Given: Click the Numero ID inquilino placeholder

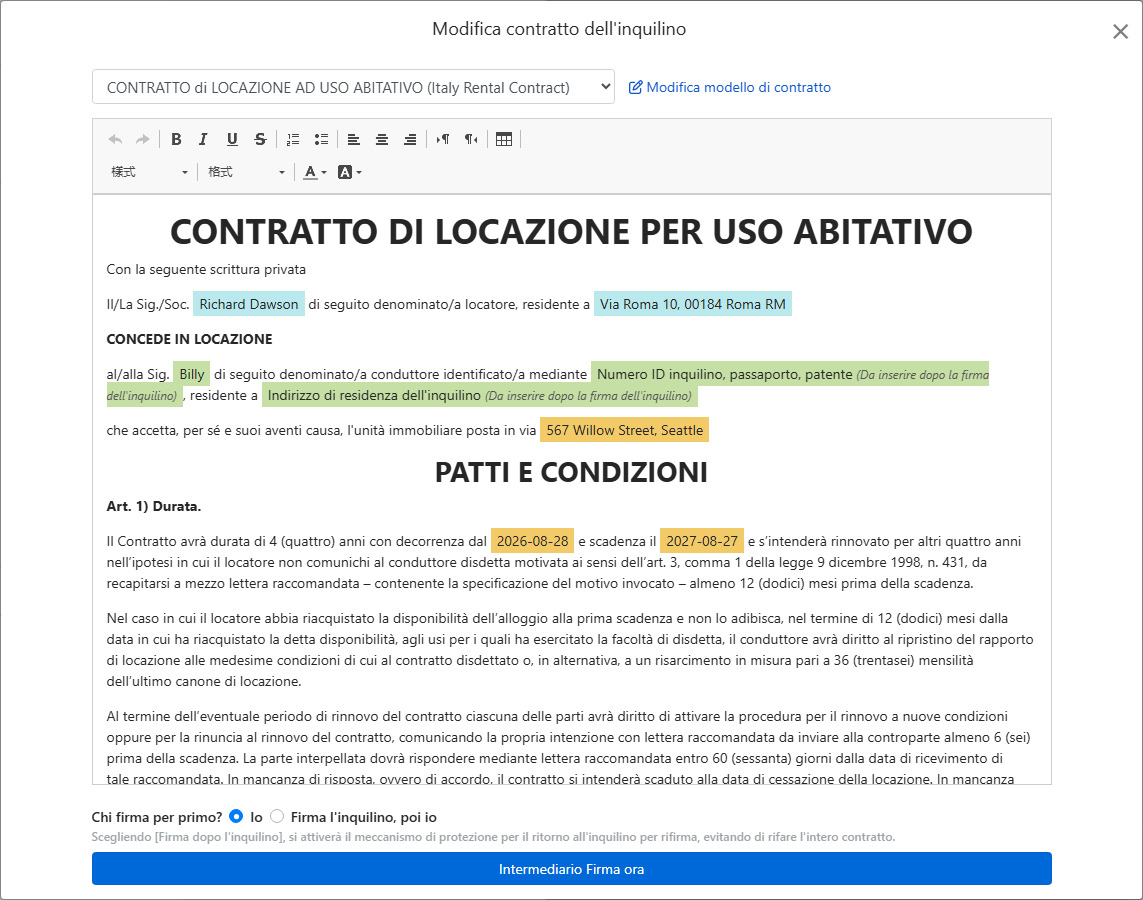Looking at the screenshot, I should pyautogui.click(x=790, y=375).
